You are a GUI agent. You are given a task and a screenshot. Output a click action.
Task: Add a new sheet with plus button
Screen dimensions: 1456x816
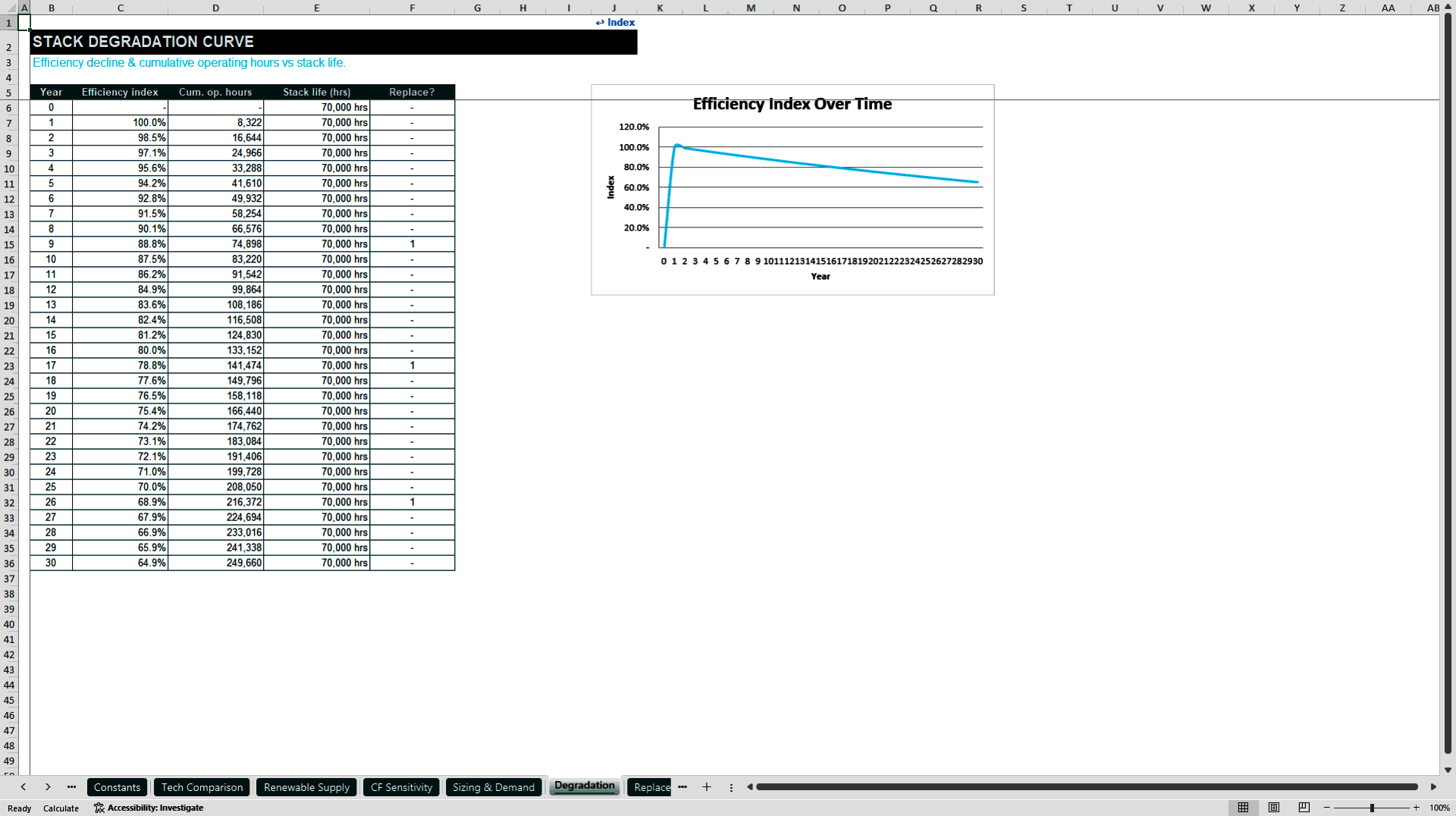point(707,787)
